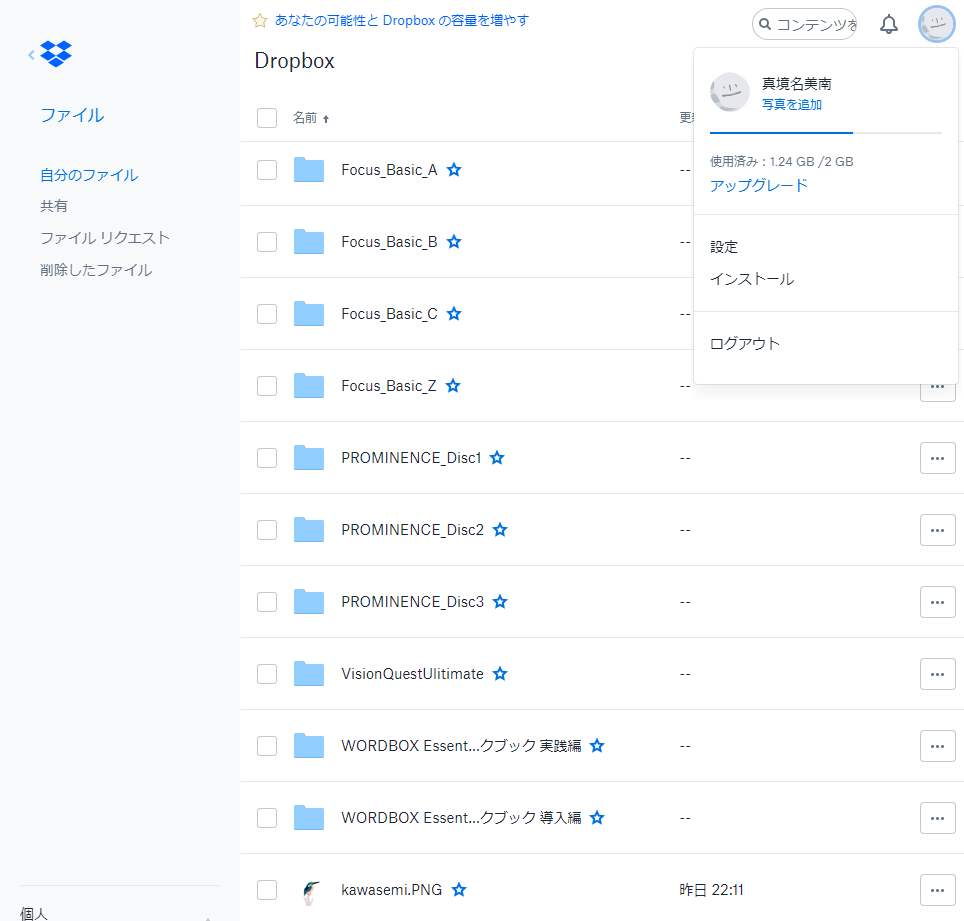Open more options for PROMINENCE_Disc2
This screenshot has height=921, width=964.
point(938,530)
